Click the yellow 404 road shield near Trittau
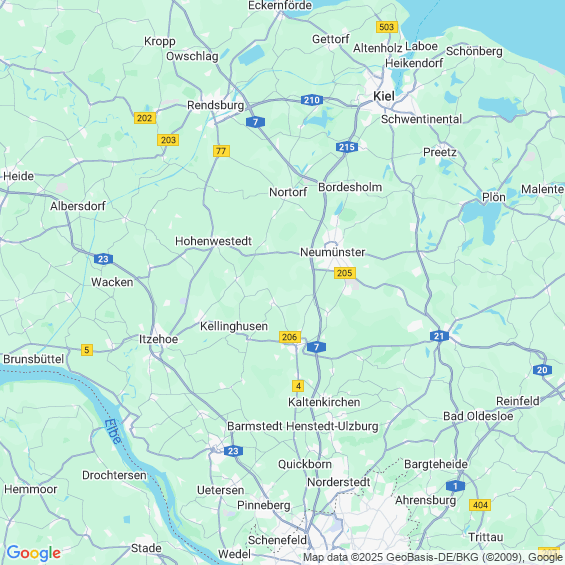 (480, 505)
